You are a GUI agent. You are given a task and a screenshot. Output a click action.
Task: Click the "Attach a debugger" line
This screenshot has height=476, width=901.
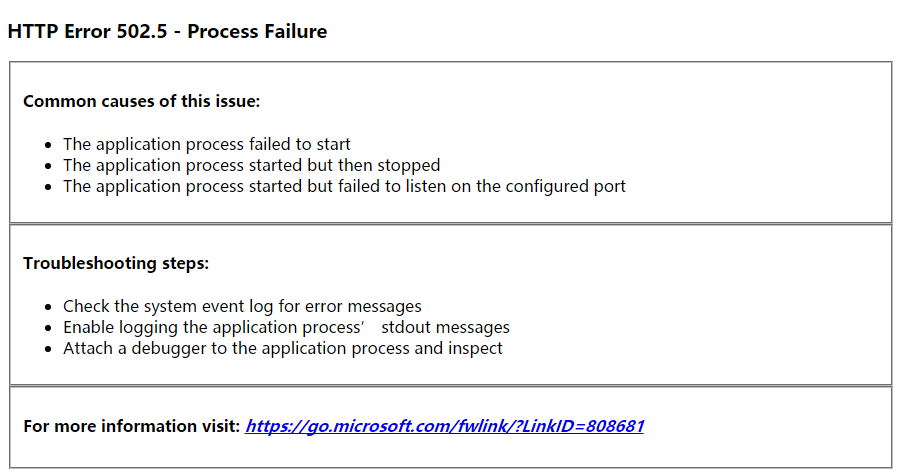point(282,348)
